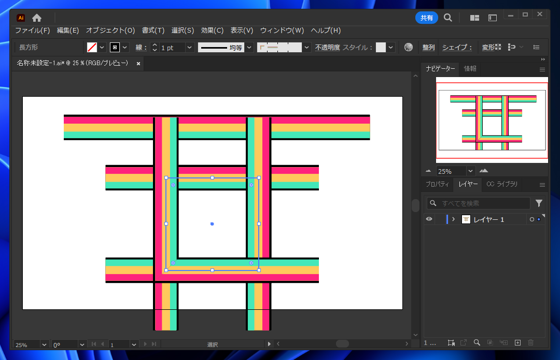
Task: Click the Navigator zoom in large mountains icon
Action: [x=484, y=171]
